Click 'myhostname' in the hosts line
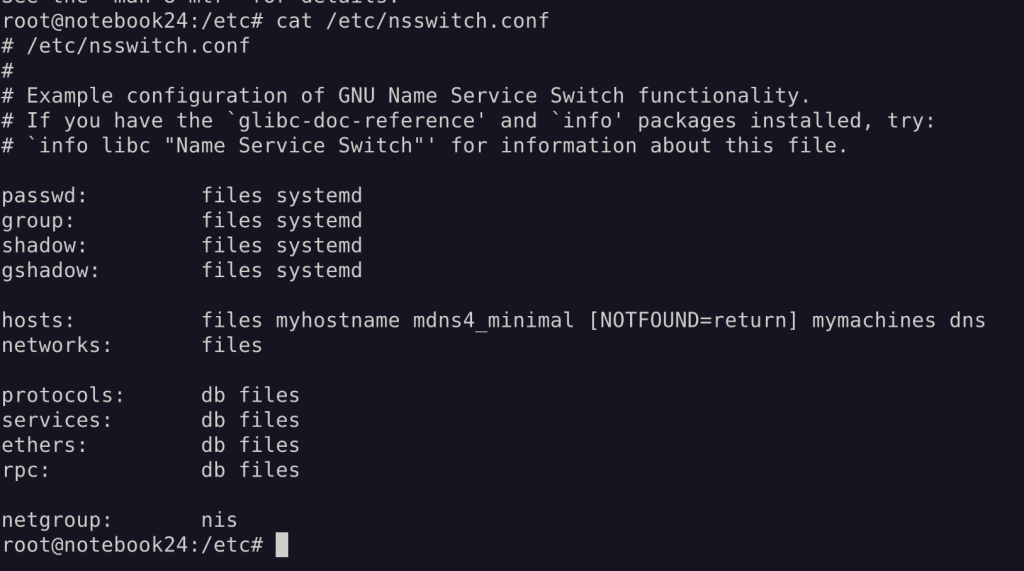This screenshot has height=571, width=1024. click(x=338, y=321)
